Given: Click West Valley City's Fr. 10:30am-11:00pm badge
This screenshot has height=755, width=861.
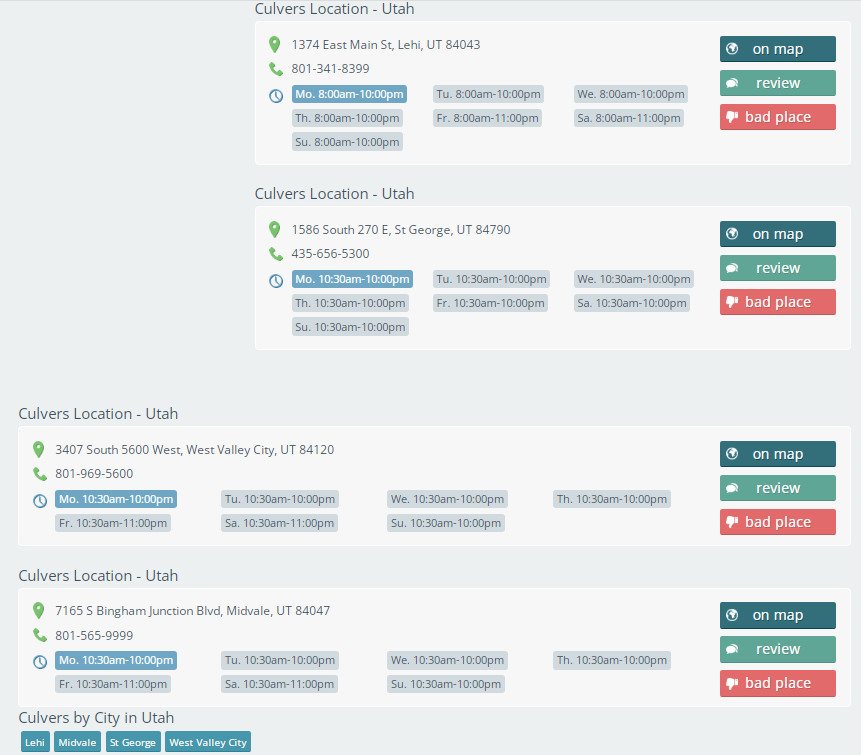Looking at the screenshot, I should click(113, 523).
